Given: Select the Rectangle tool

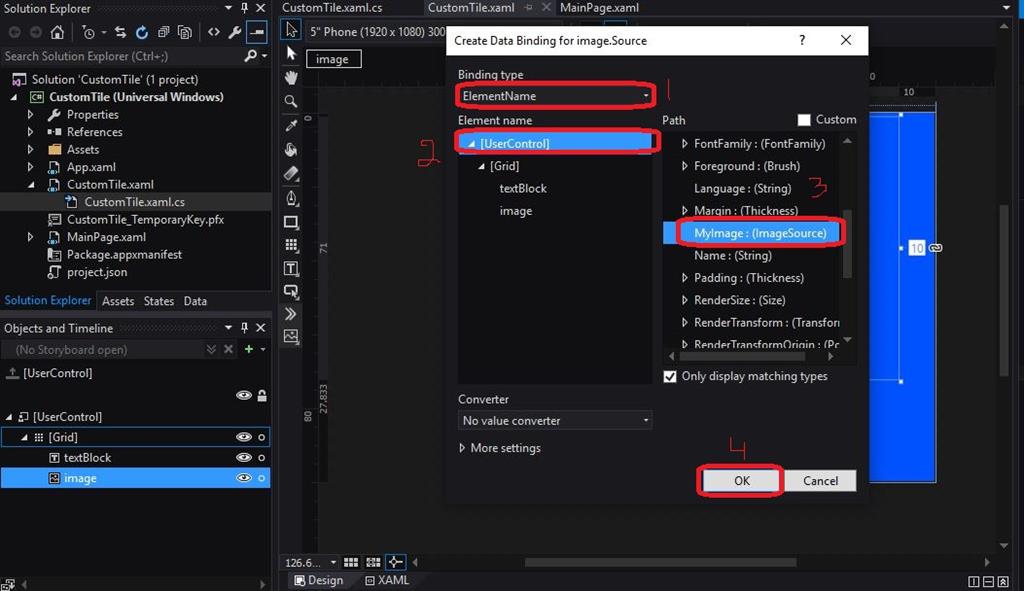Looking at the screenshot, I should point(291,222).
